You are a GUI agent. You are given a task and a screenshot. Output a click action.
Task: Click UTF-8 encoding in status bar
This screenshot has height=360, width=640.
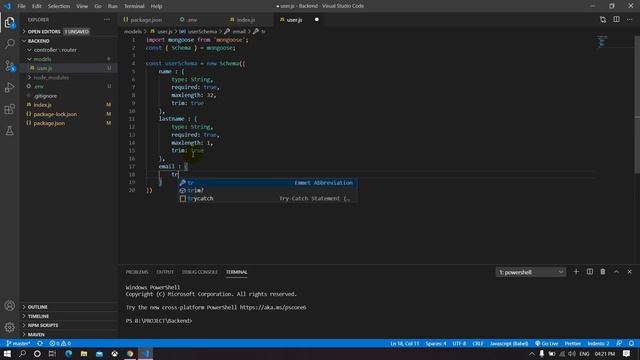[x=459, y=343]
